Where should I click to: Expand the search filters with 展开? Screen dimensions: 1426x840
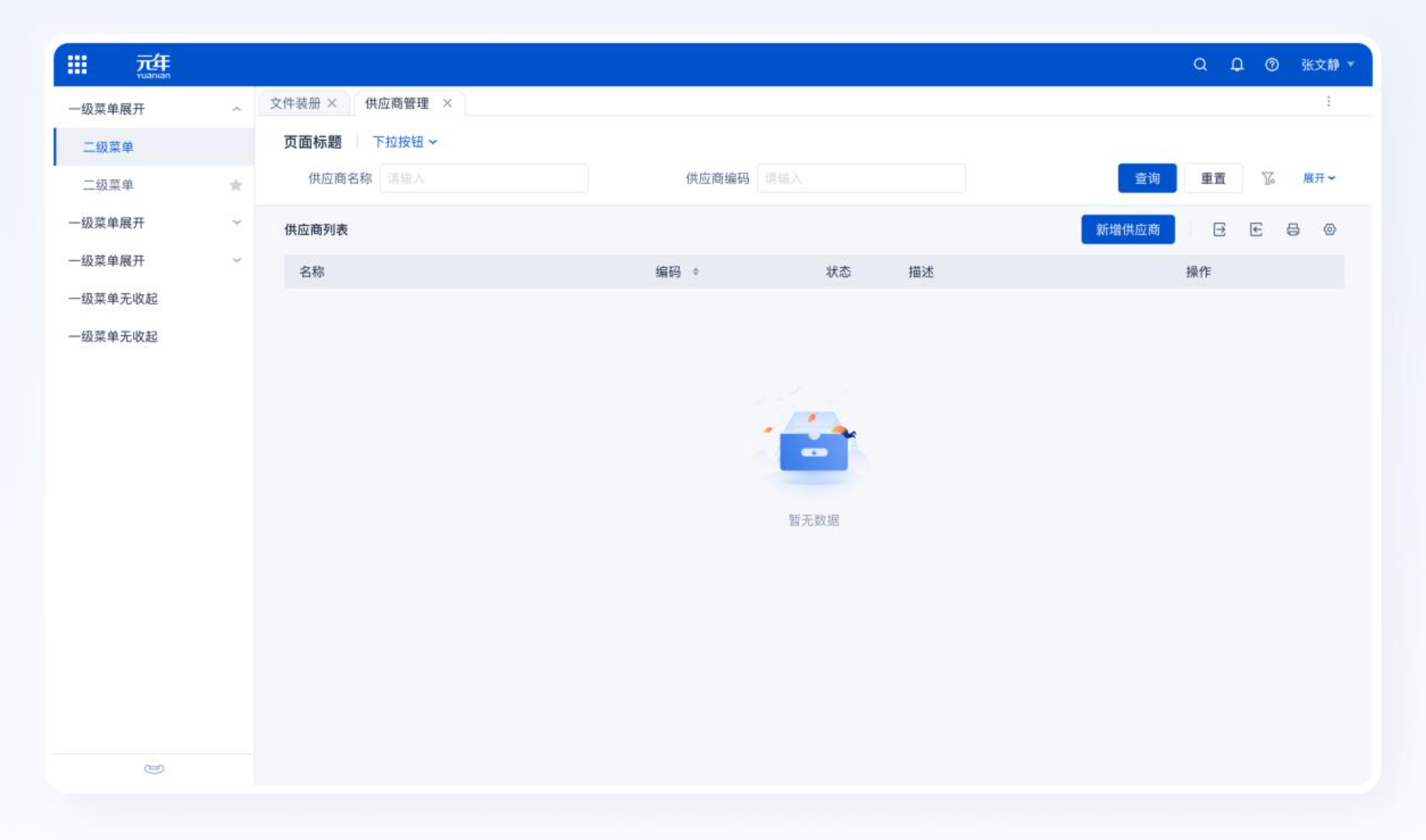1319,178
